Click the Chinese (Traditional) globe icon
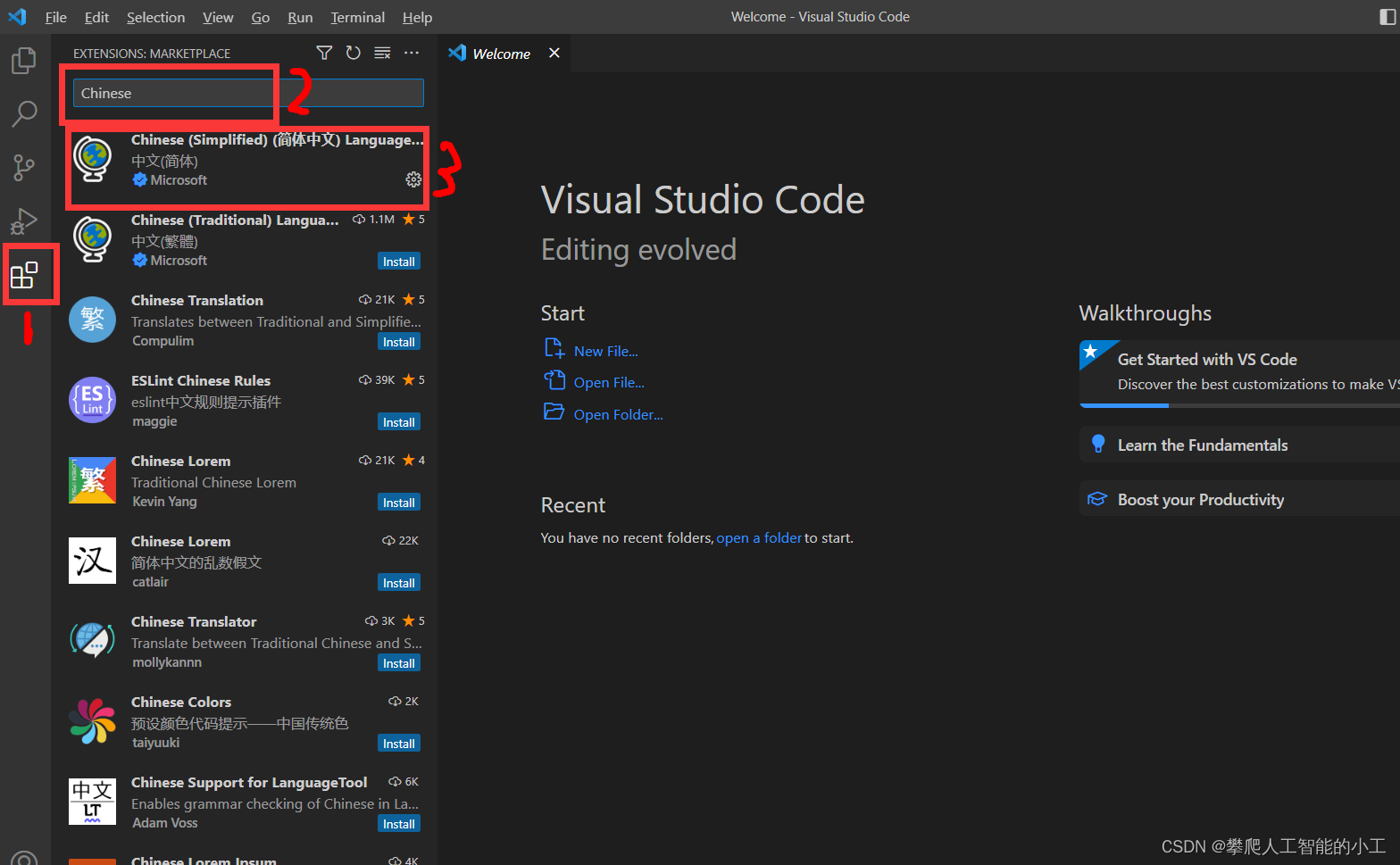Viewport: 1400px width, 865px height. click(x=93, y=239)
